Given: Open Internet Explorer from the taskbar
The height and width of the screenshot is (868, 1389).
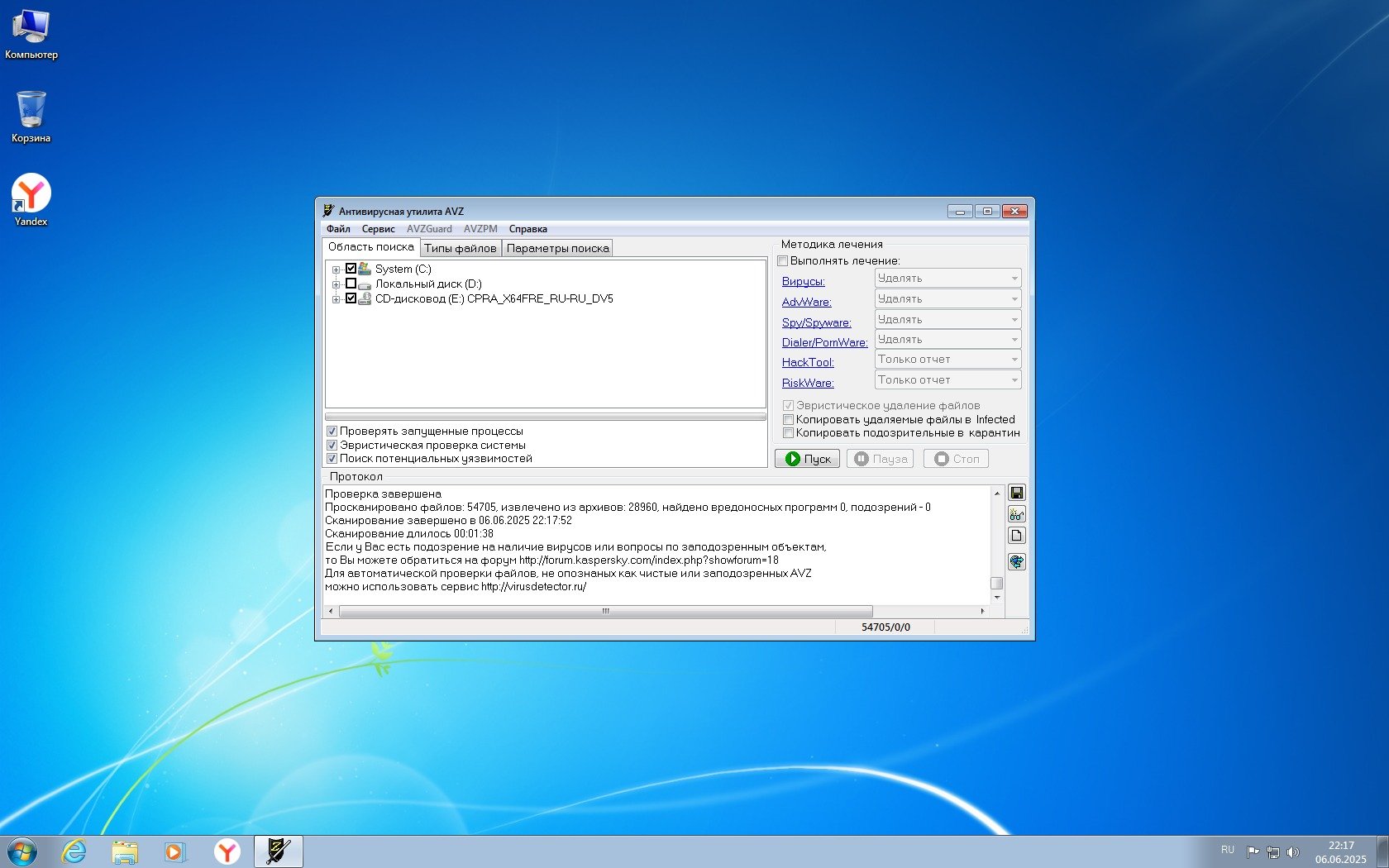Looking at the screenshot, I should point(74,851).
